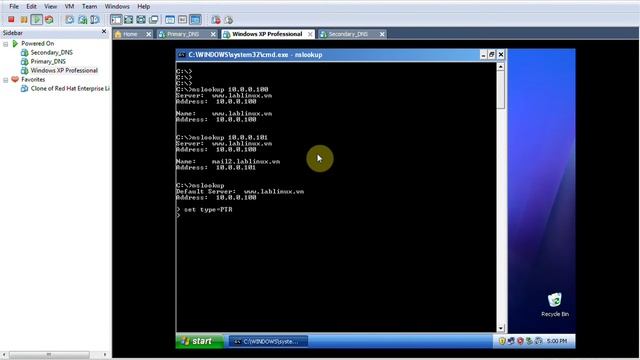640x360 pixels.
Task: Close the Home tab
Action: [x=149, y=34]
